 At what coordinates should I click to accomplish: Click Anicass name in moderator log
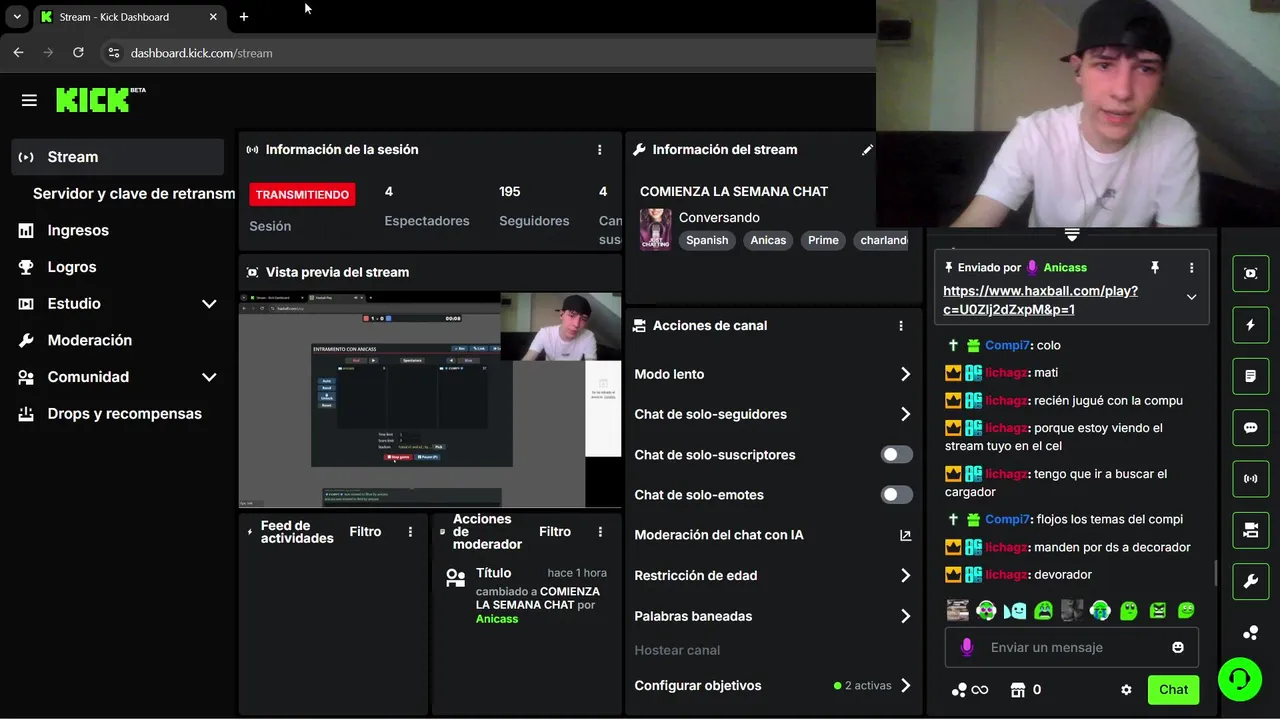tap(497, 619)
